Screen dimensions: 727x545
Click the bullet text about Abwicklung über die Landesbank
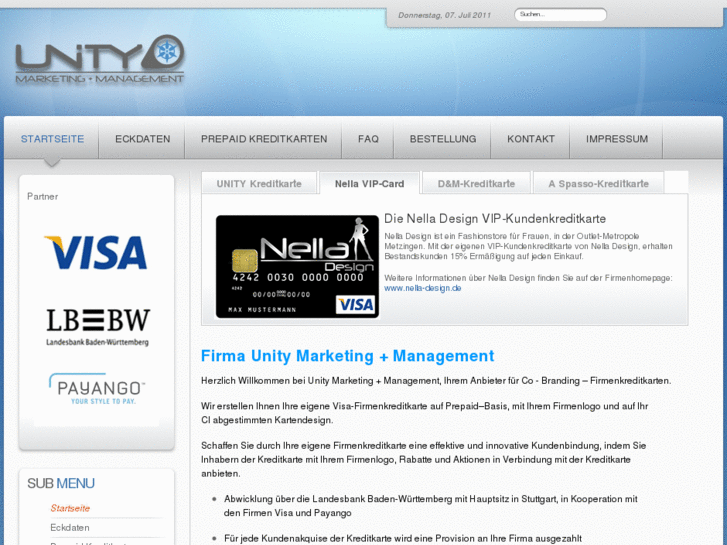point(431,506)
